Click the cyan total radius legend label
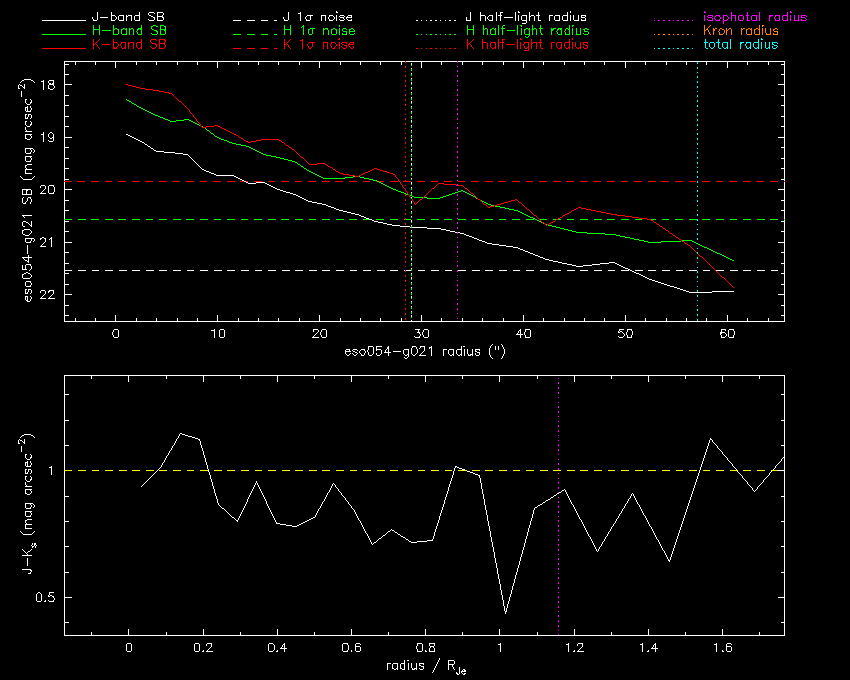The image size is (850, 680). click(x=741, y=44)
